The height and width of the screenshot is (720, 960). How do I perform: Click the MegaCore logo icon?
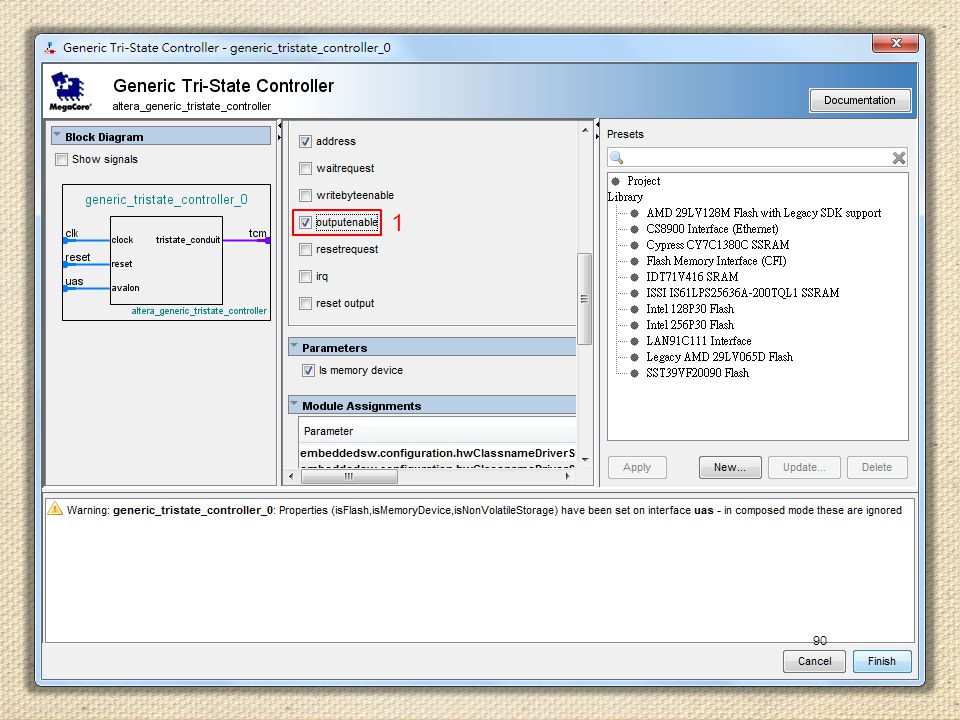(x=70, y=91)
